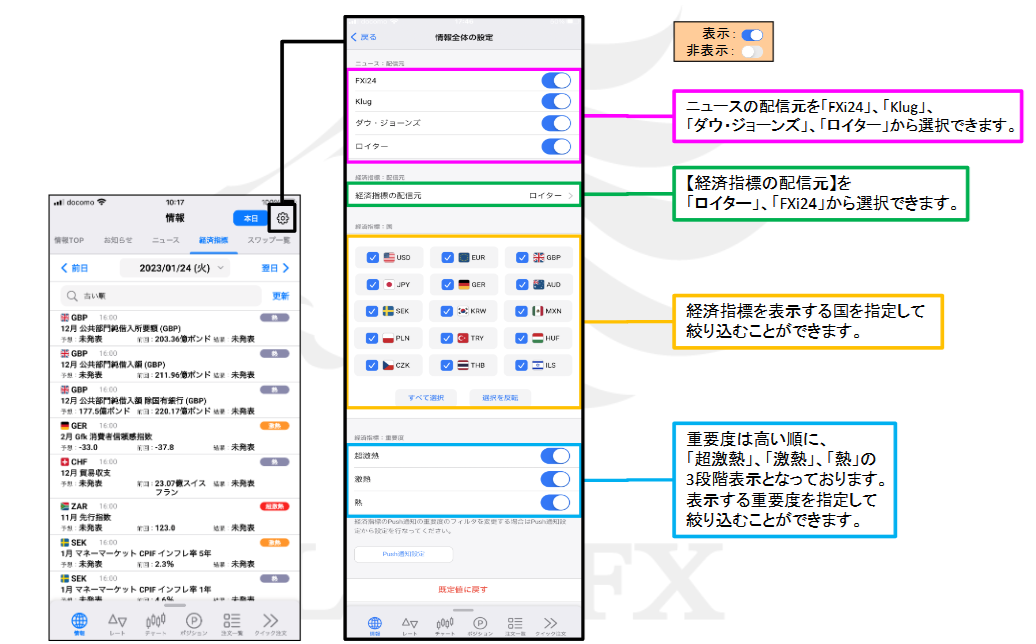Toggle the 超激熱 importance switch
The image size is (1036, 644).
tap(555, 456)
